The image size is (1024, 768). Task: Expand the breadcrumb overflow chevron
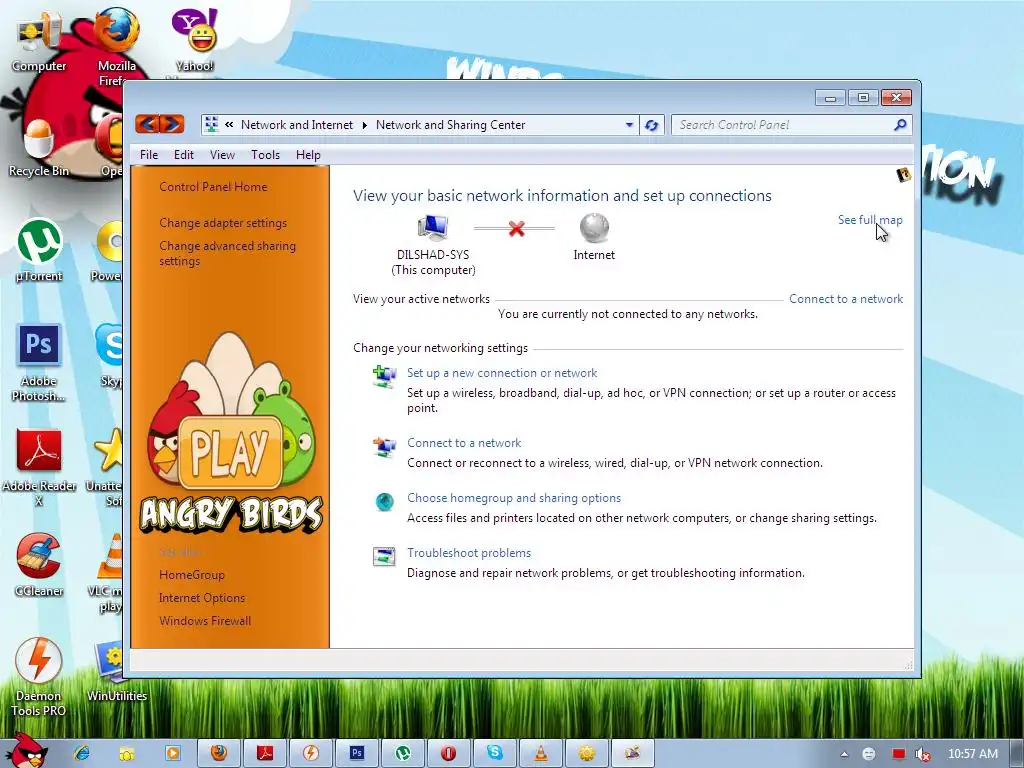229,124
